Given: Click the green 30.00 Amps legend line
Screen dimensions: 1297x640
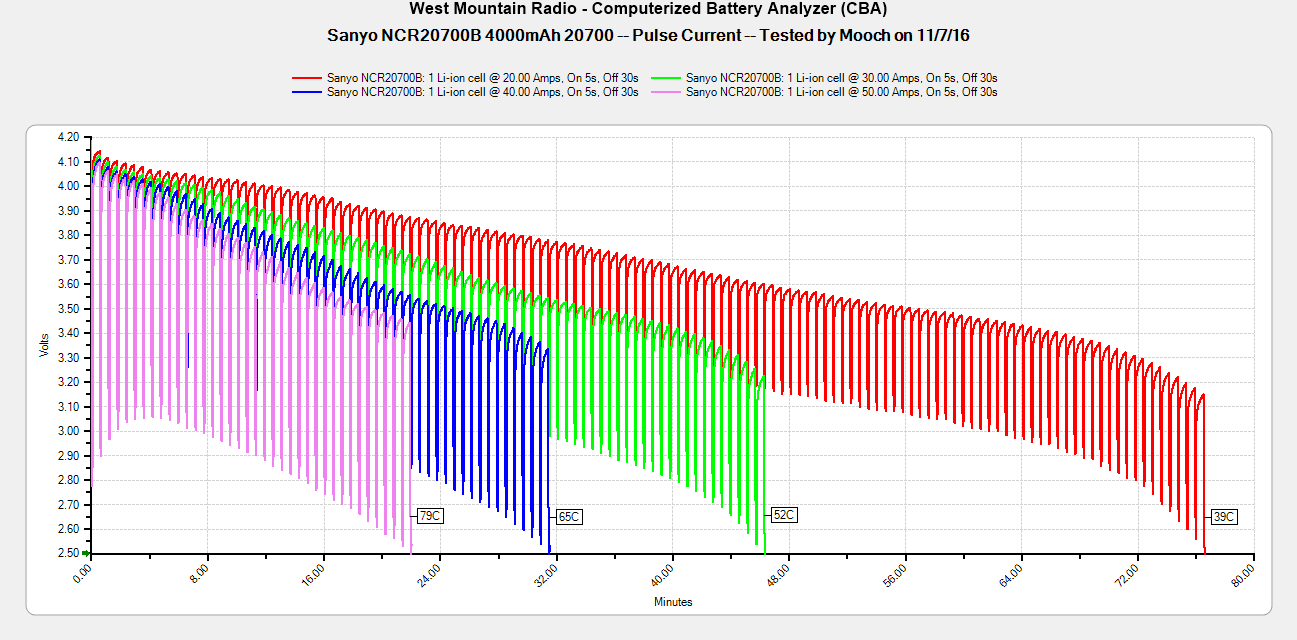Looking at the screenshot, I should point(667,78).
